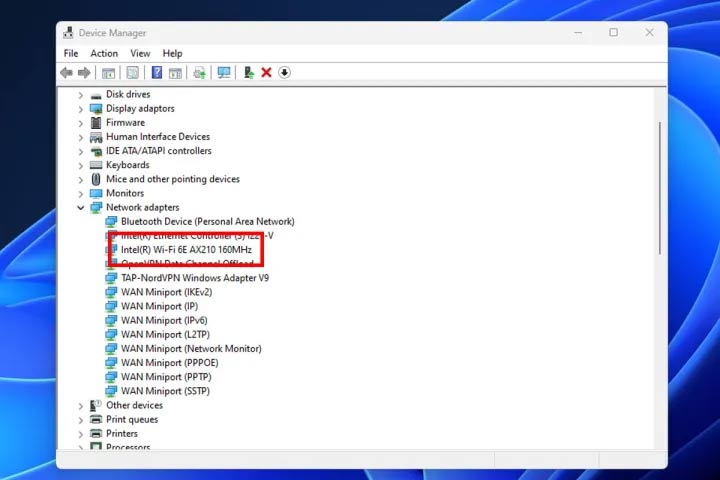Select Bluetooth Device (Personal Area Network)
This screenshot has width=720, height=480.
(x=207, y=221)
